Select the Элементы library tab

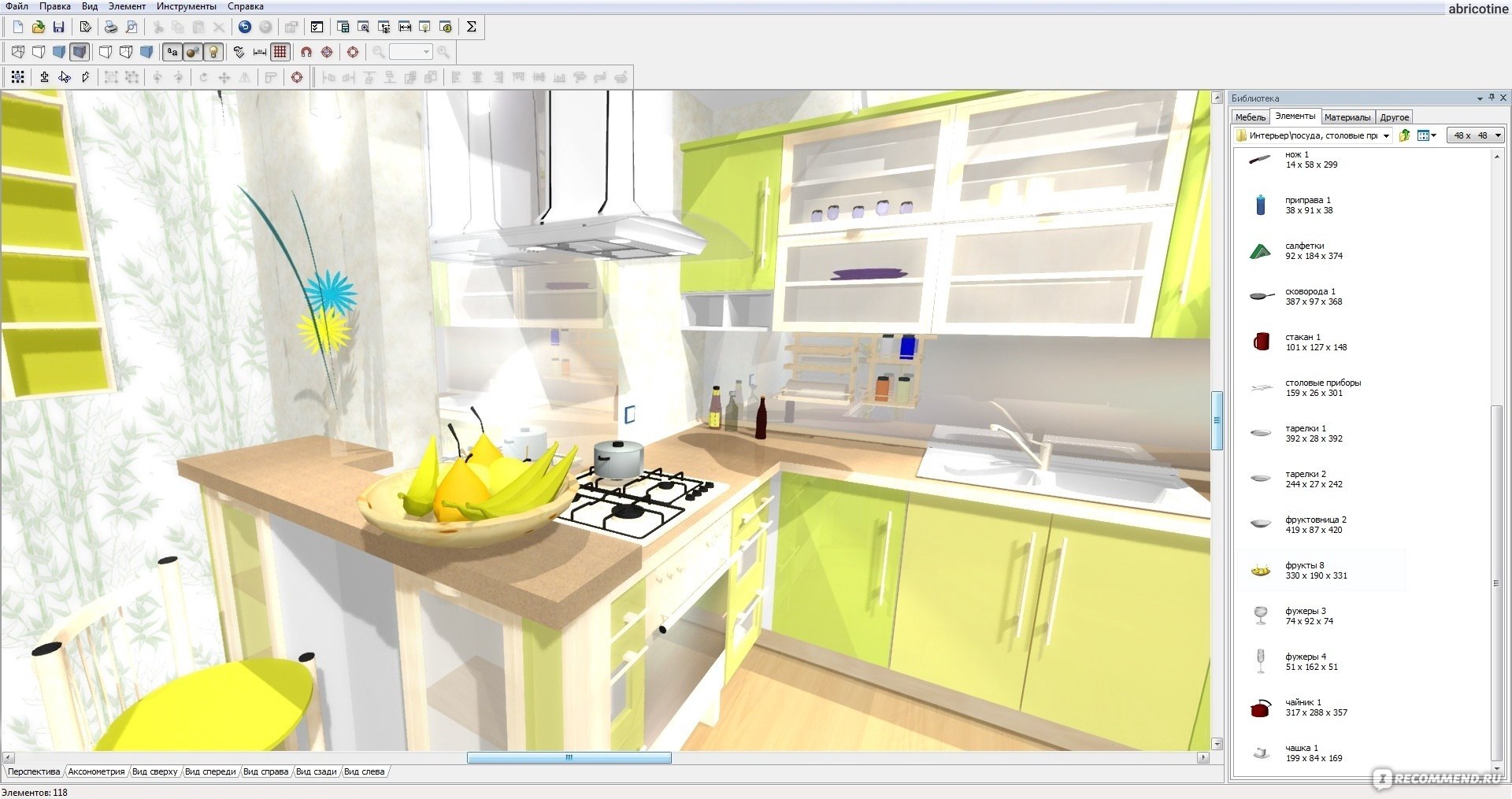pos(1295,117)
